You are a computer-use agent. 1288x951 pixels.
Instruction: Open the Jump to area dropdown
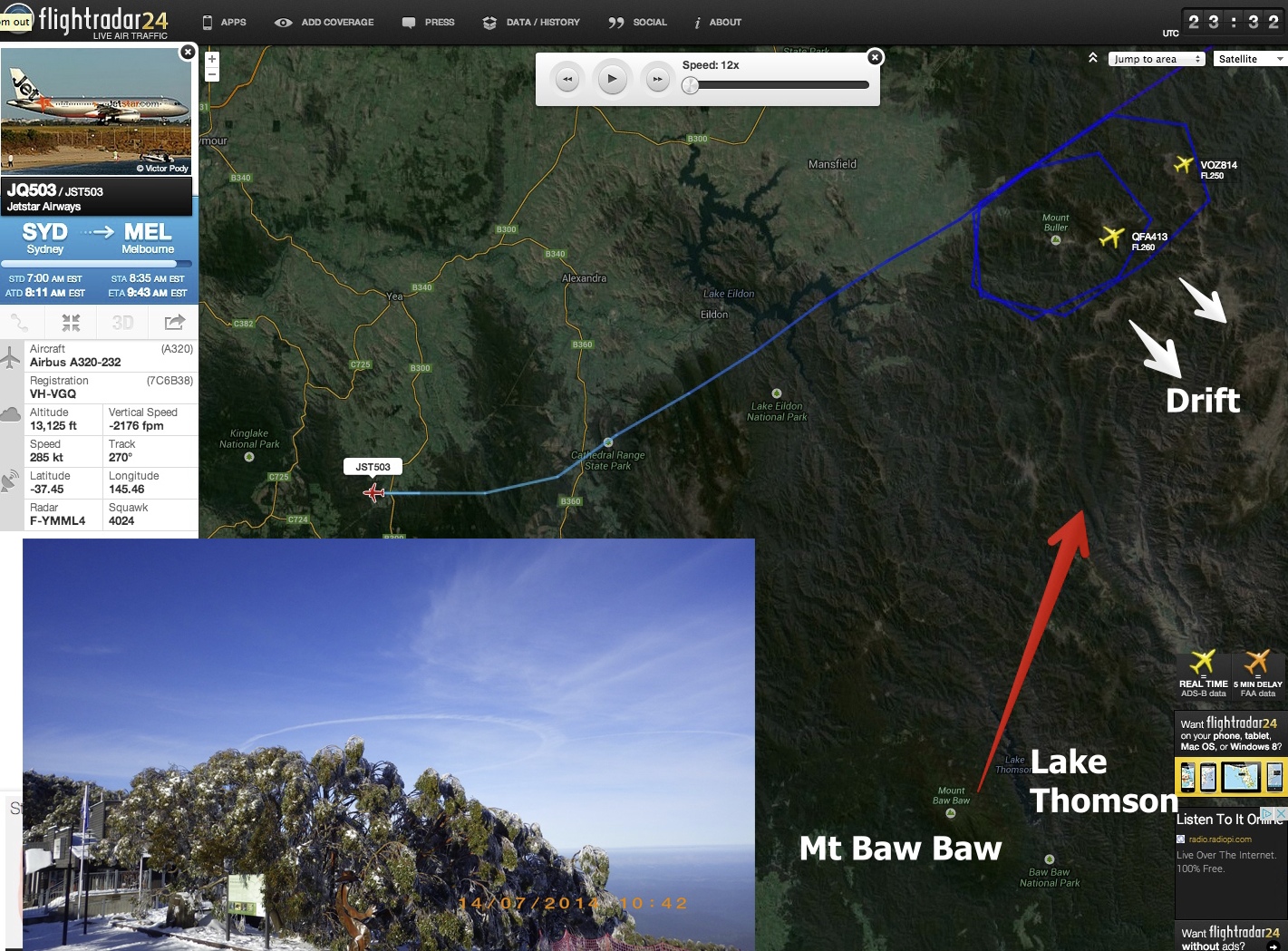pos(1157,59)
